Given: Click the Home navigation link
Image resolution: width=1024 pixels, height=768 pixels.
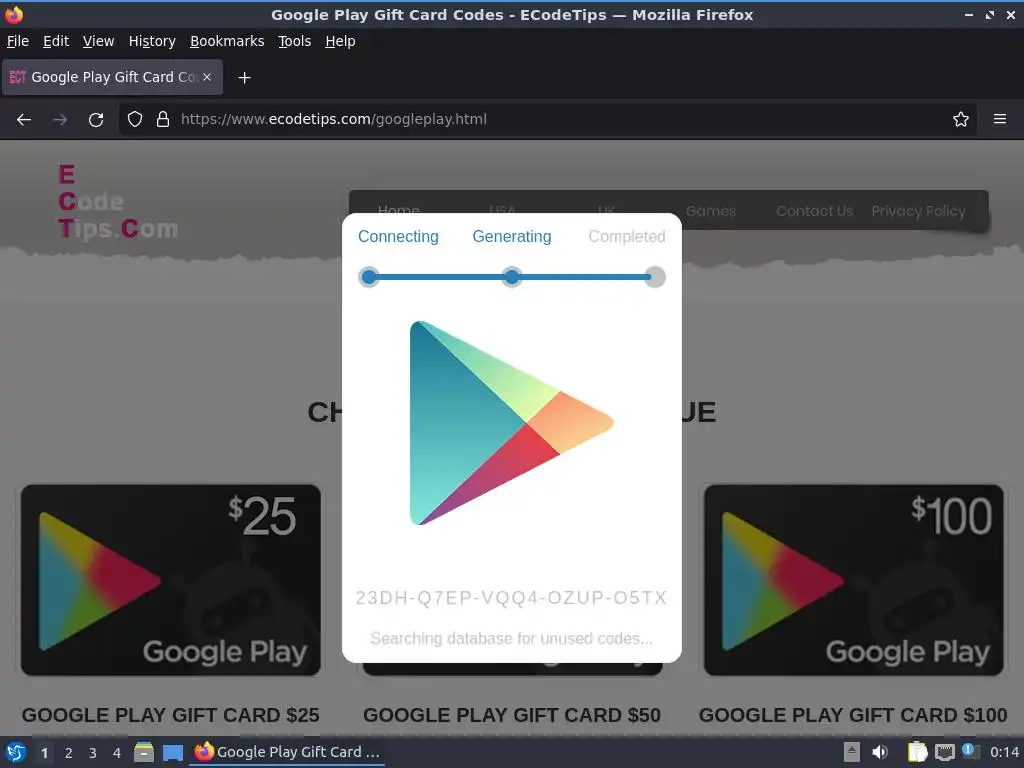Looking at the screenshot, I should pos(398,210).
